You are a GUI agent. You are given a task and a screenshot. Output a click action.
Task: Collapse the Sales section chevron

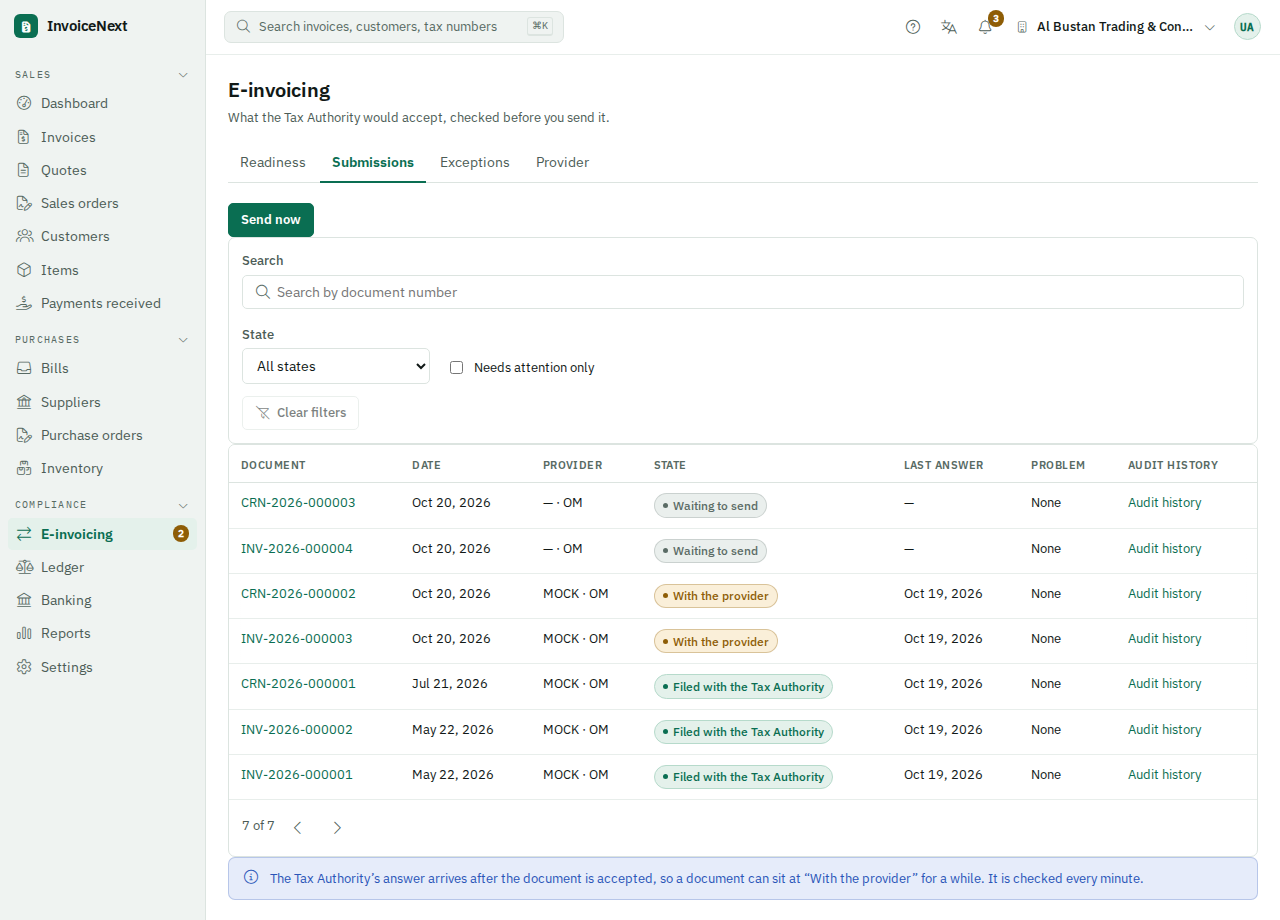click(183, 75)
